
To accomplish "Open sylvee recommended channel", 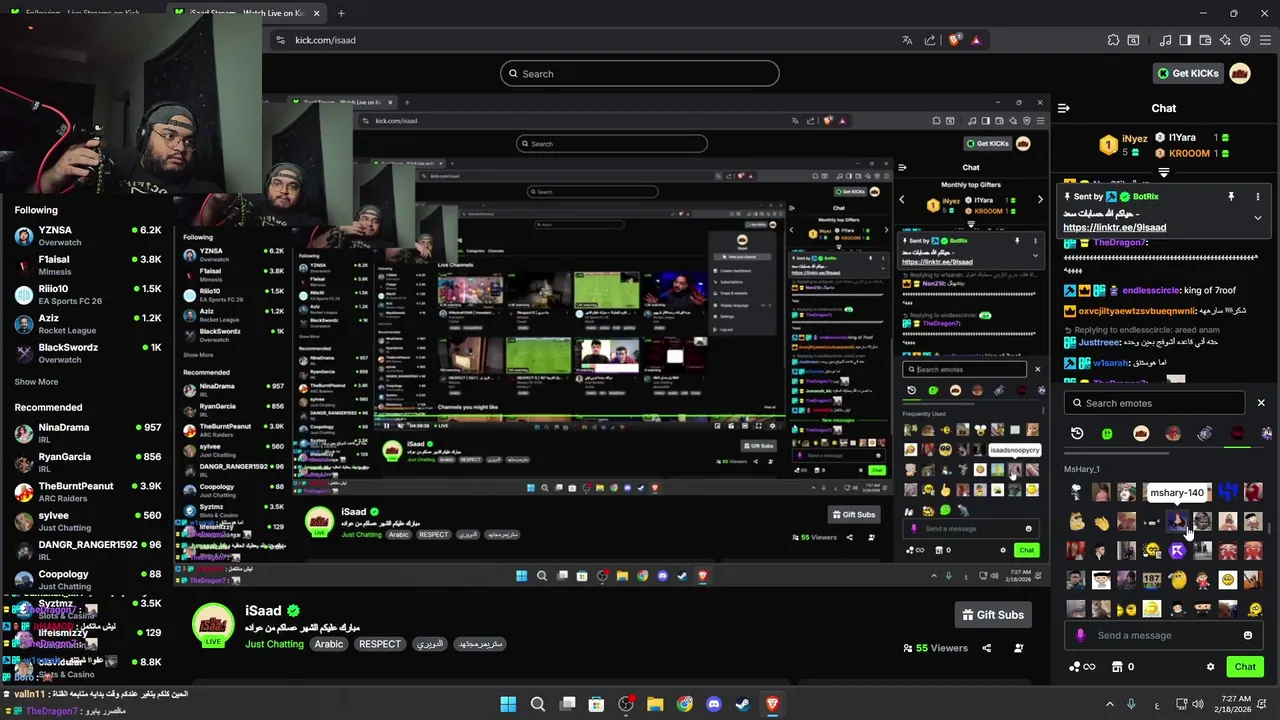I will (88, 521).
